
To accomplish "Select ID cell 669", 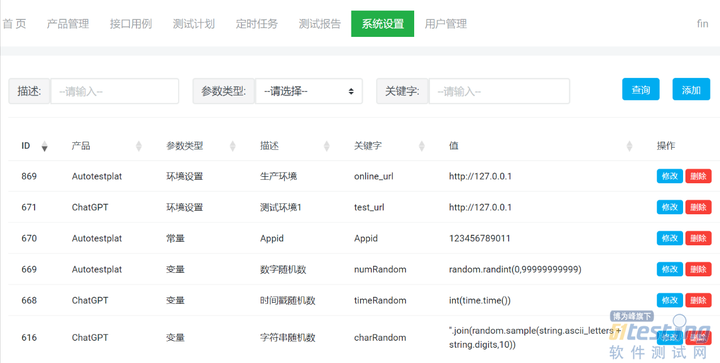I will (x=29, y=269).
